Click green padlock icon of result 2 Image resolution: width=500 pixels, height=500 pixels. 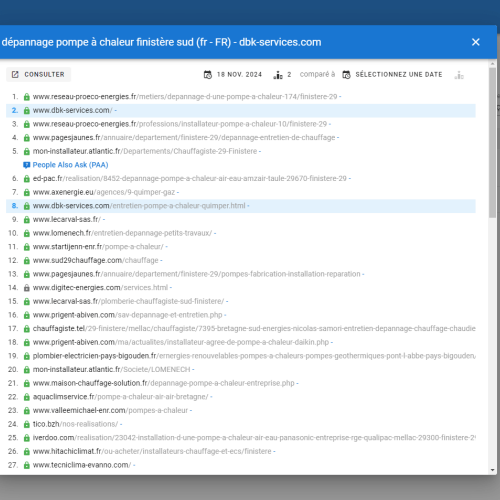(27, 111)
